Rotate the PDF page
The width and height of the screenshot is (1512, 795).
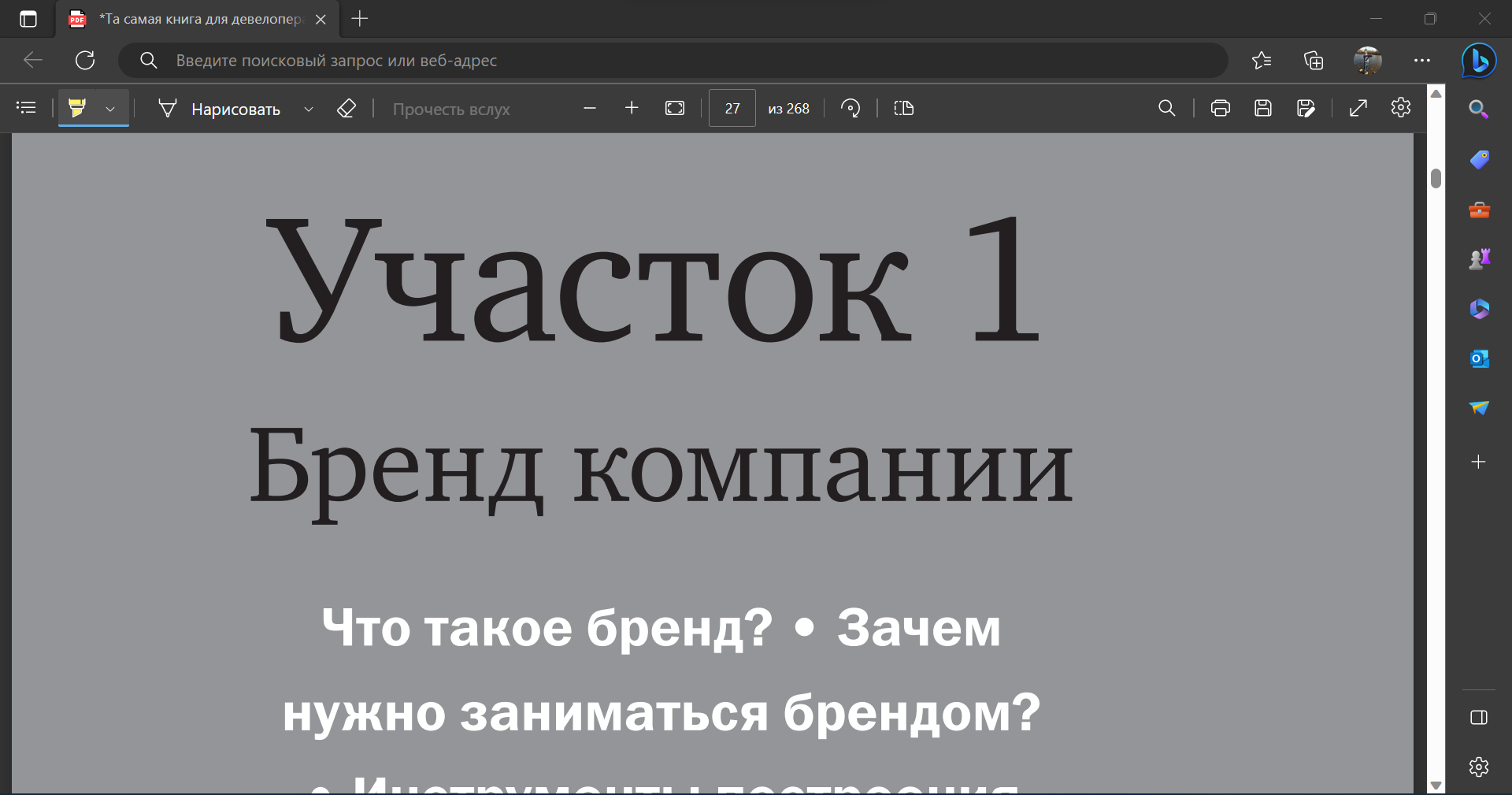[x=850, y=108]
